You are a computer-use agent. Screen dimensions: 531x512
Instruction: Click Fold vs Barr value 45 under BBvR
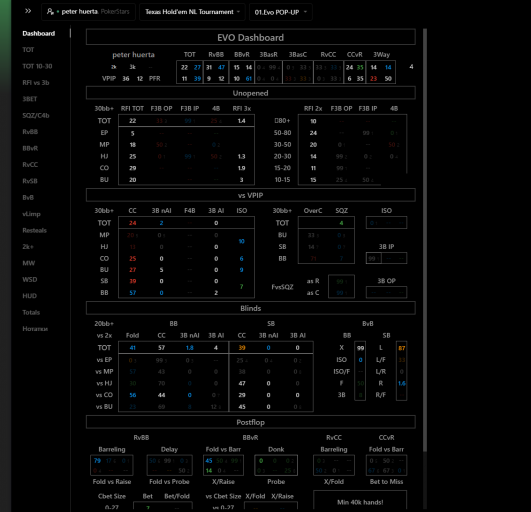[209, 461]
